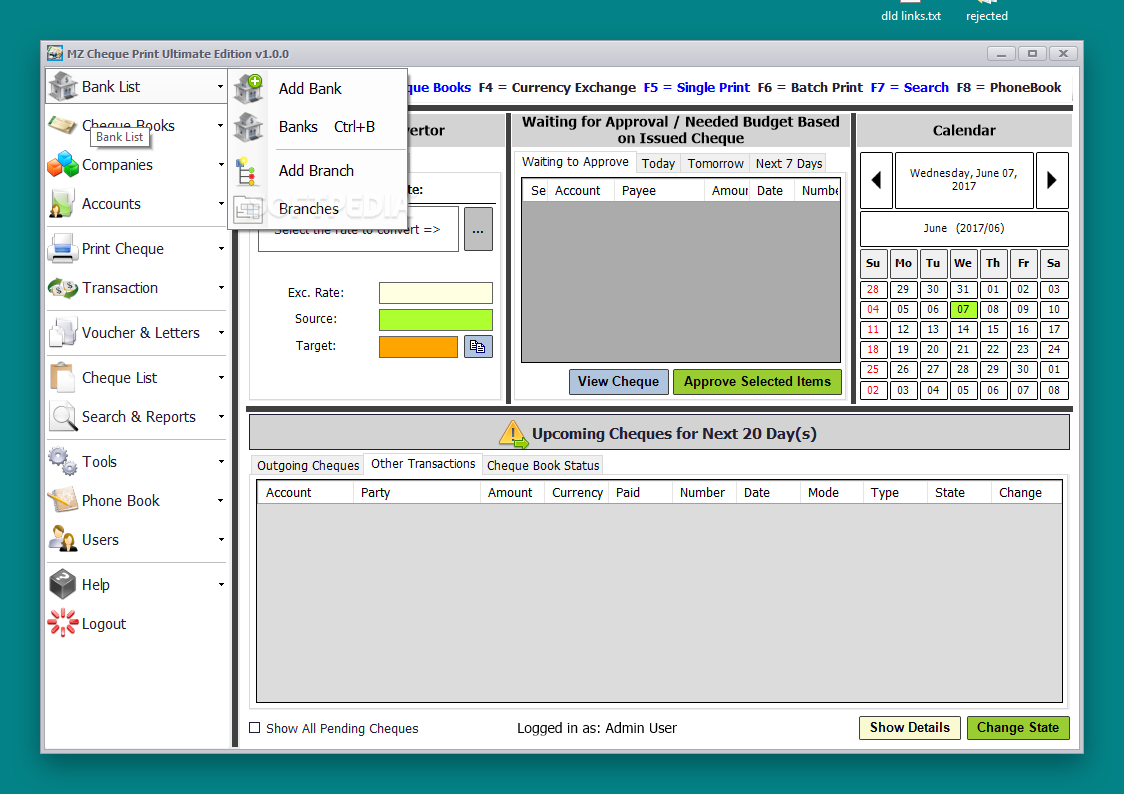Click the View Cheque button
Screen dimensions: 1124x794
[619, 382]
